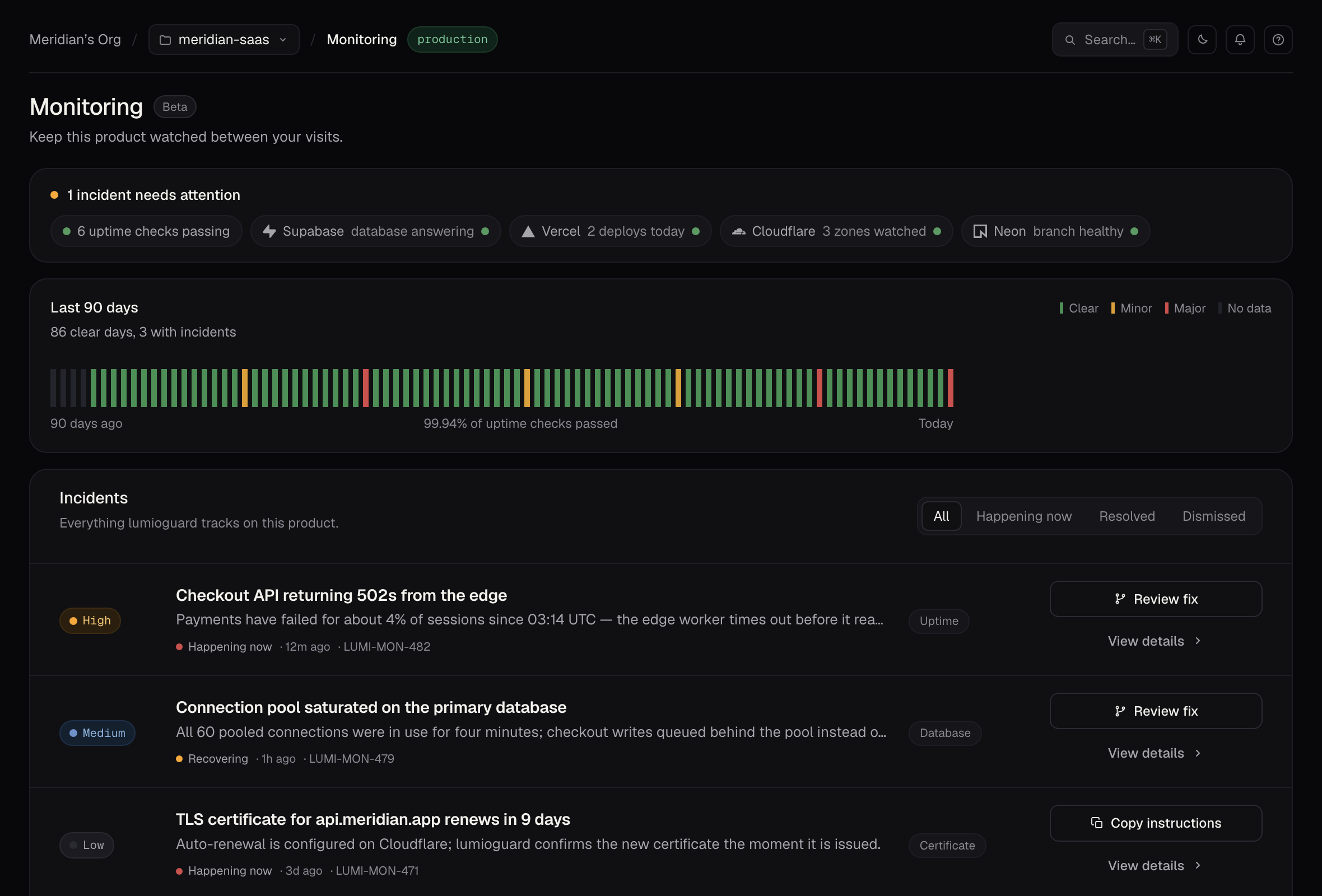1322x896 pixels.
Task: View details of TLS certificate incident
Action: [x=1156, y=865]
